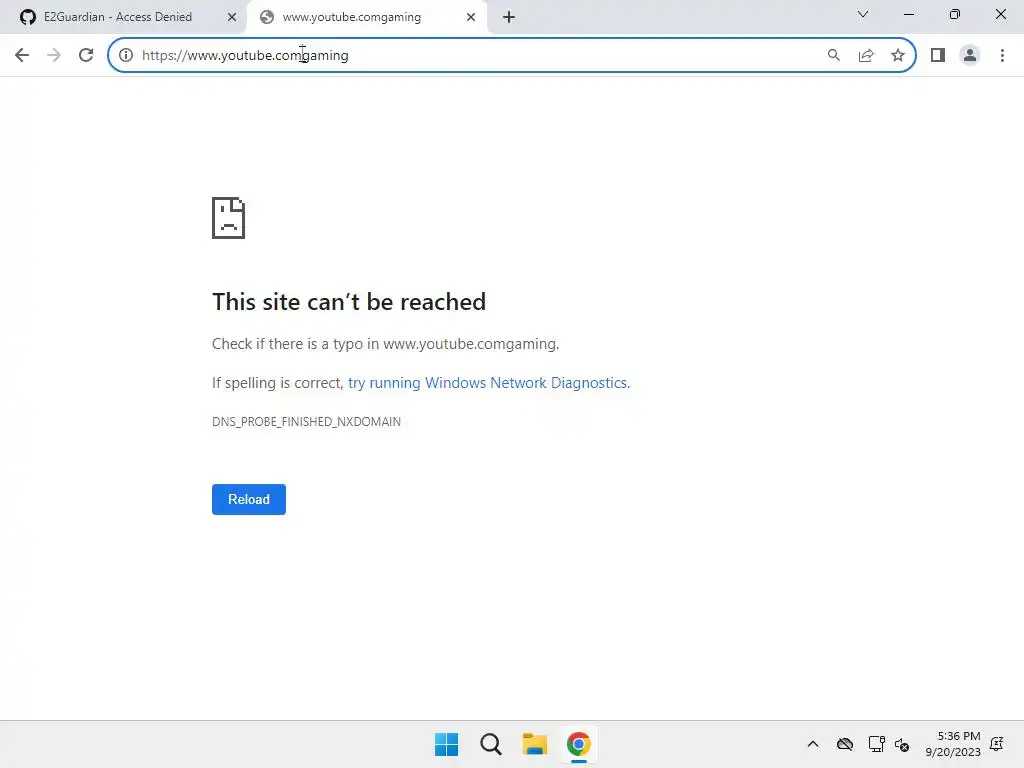Open the Chrome profile avatar
The image size is (1024, 768).
[x=970, y=56]
